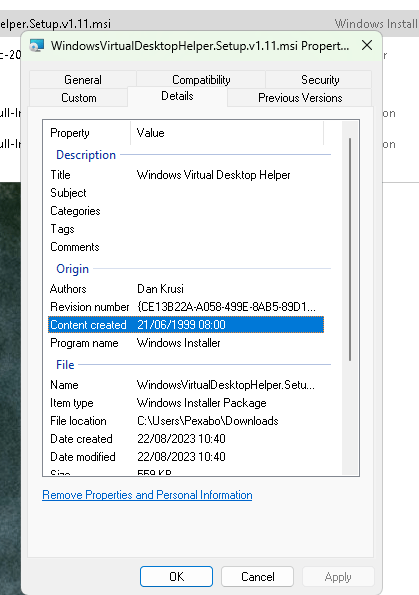Click Remove Properties and Personal Information link

click(147, 495)
